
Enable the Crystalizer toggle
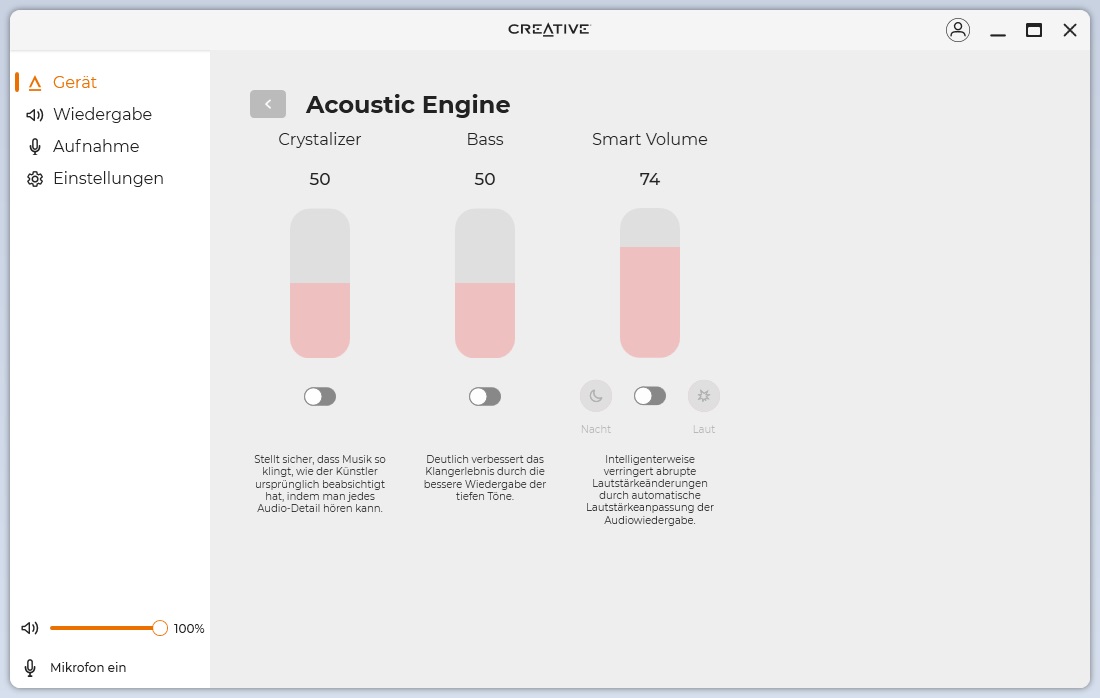pos(320,397)
